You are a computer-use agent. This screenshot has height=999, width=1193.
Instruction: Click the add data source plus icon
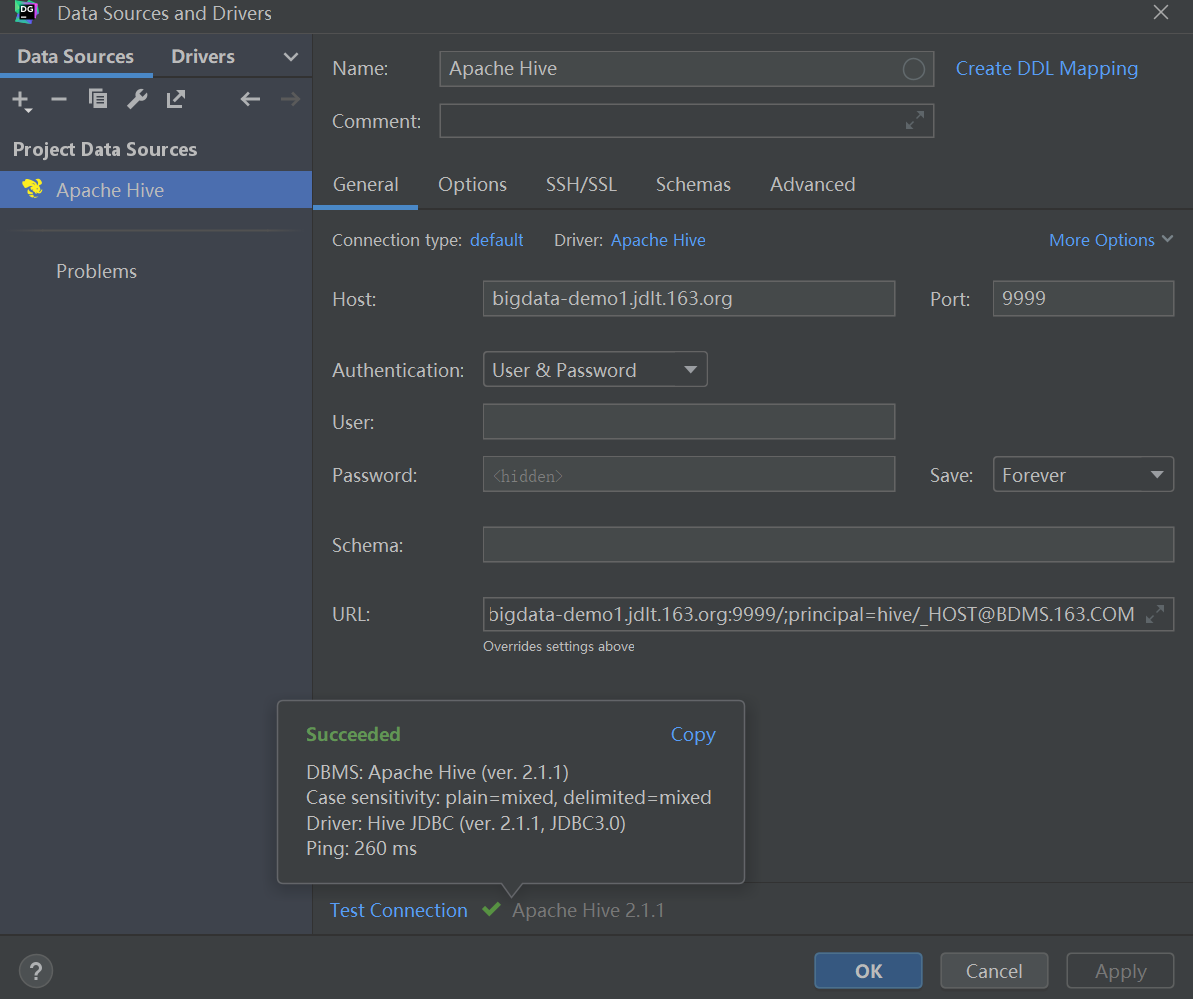[21, 100]
